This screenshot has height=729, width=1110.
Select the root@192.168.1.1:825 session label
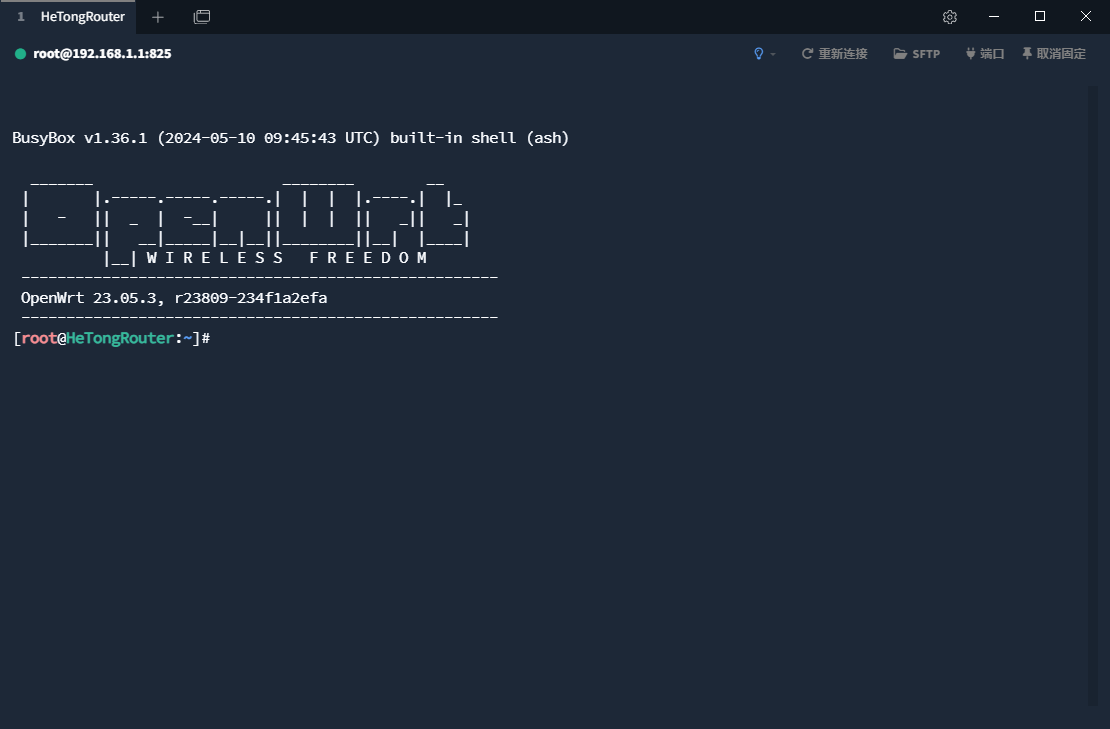(102, 54)
